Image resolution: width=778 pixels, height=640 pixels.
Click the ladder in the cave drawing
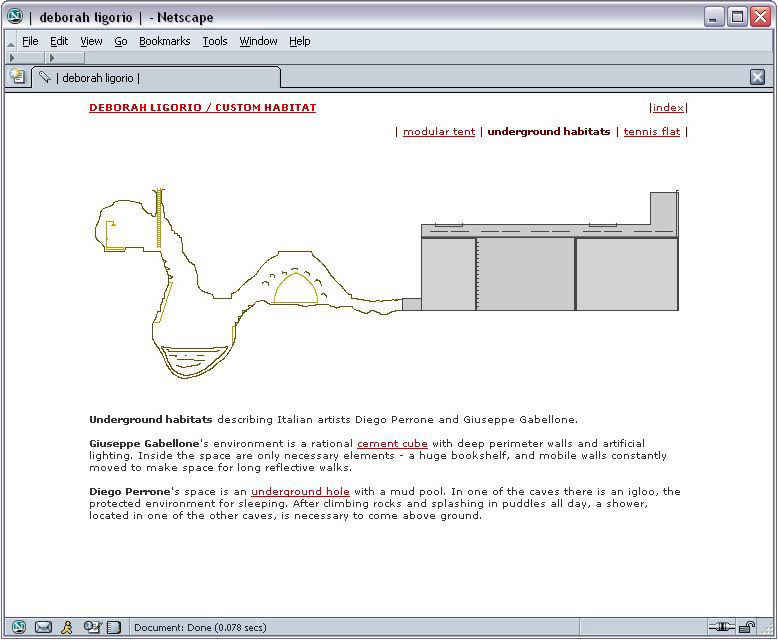pyautogui.click(x=159, y=218)
